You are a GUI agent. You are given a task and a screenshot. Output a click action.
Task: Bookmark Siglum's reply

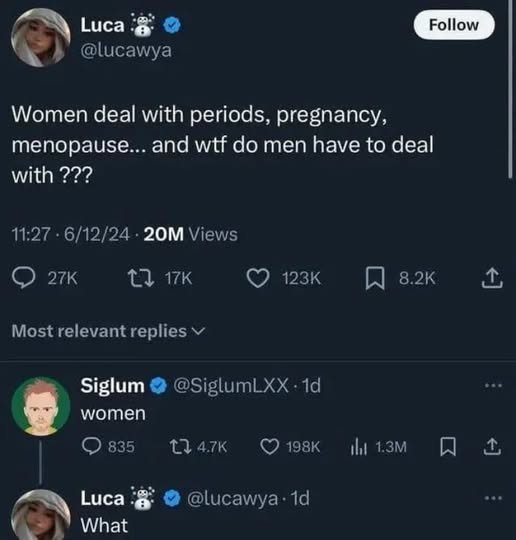point(448,447)
